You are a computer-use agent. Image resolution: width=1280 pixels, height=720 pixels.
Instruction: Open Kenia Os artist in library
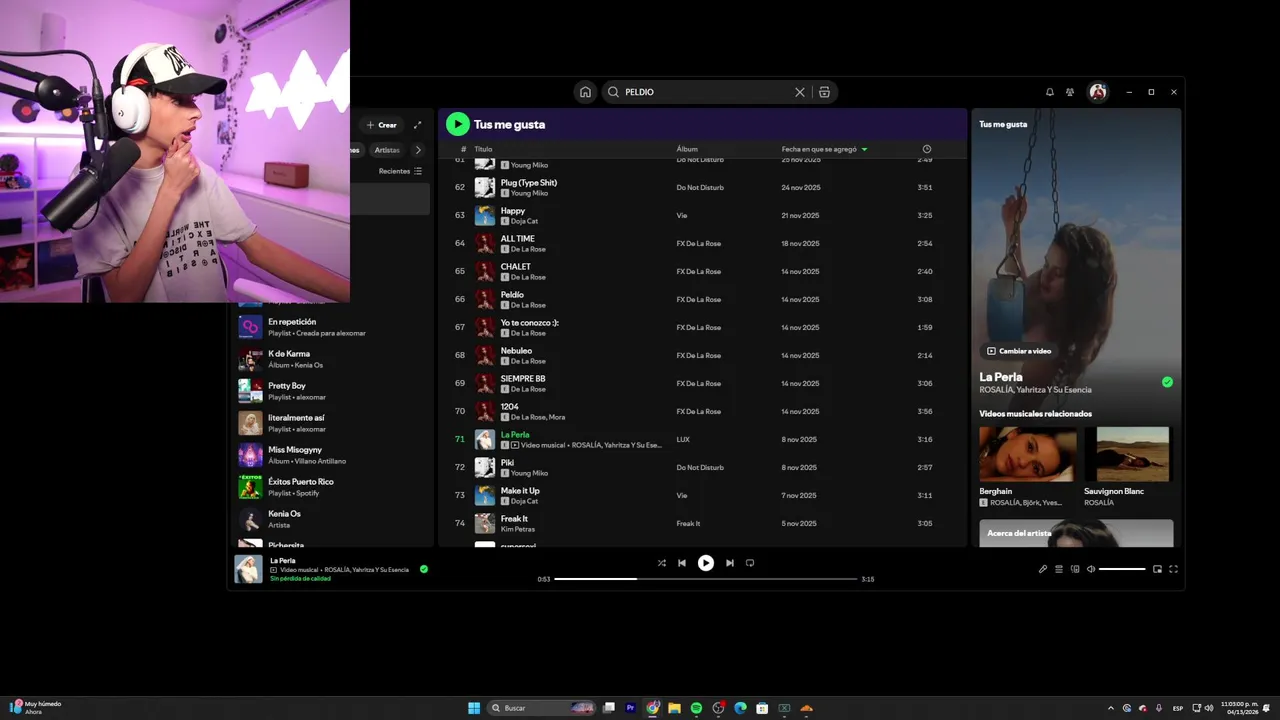click(x=334, y=519)
